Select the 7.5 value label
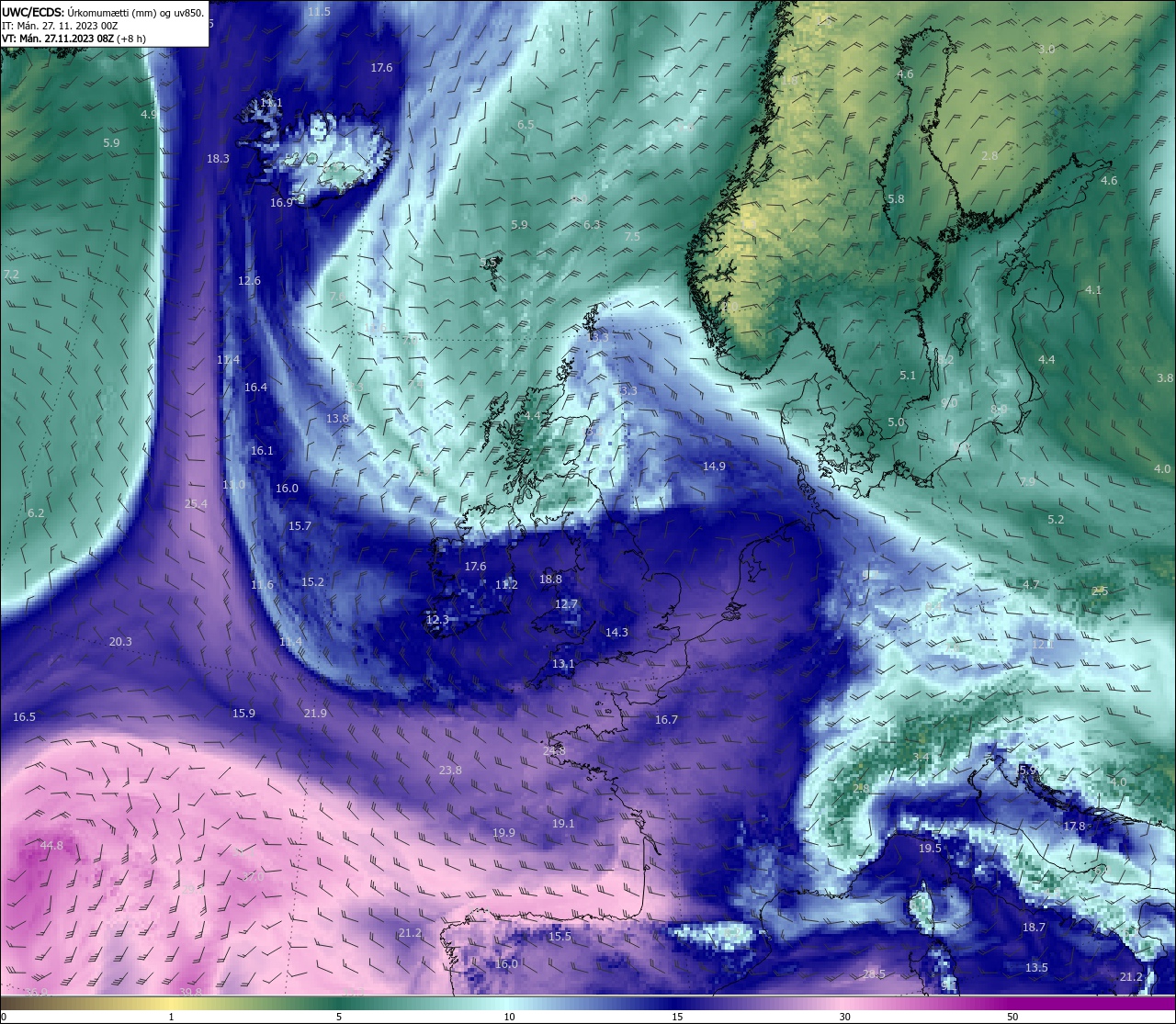 (632, 236)
